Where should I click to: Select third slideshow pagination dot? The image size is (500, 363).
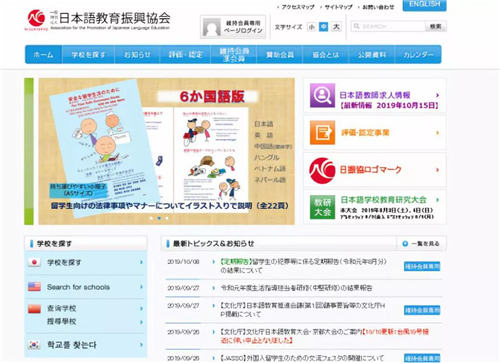click(x=167, y=218)
